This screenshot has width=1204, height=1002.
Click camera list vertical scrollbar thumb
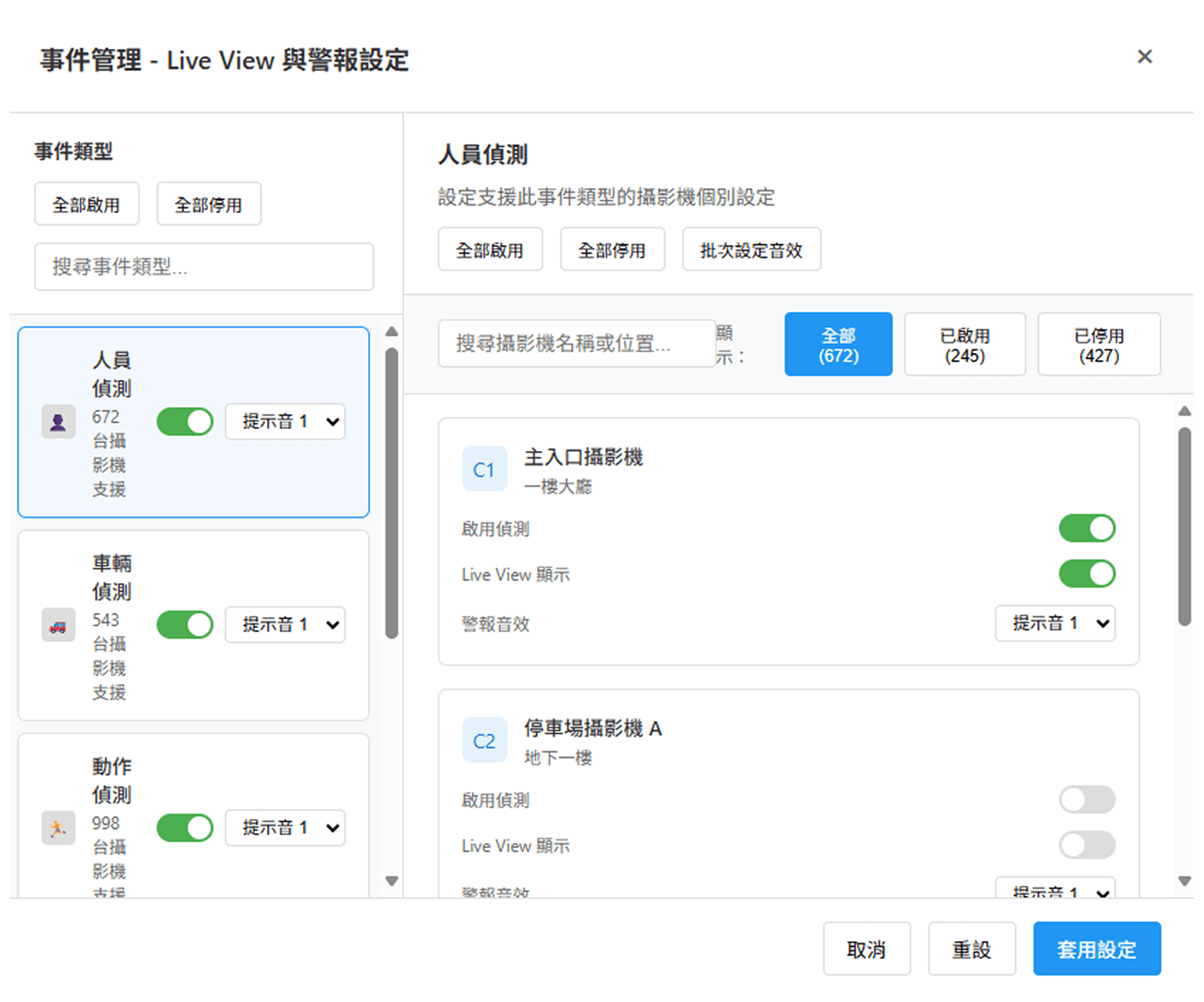point(1184,525)
